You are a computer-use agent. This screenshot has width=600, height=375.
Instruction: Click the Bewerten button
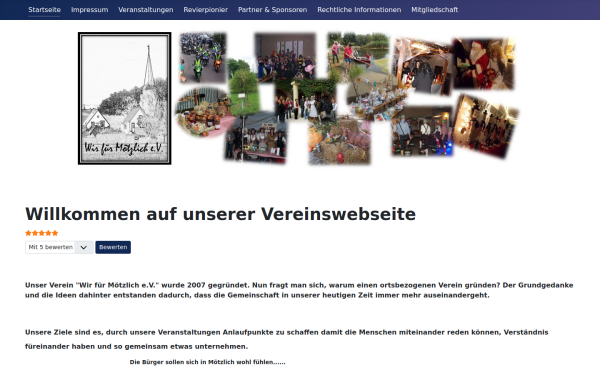pyautogui.click(x=113, y=247)
